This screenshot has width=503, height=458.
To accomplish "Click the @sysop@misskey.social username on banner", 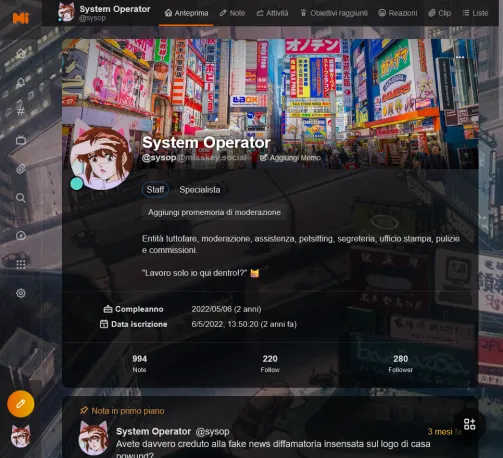I will pyautogui.click(x=195, y=158).
